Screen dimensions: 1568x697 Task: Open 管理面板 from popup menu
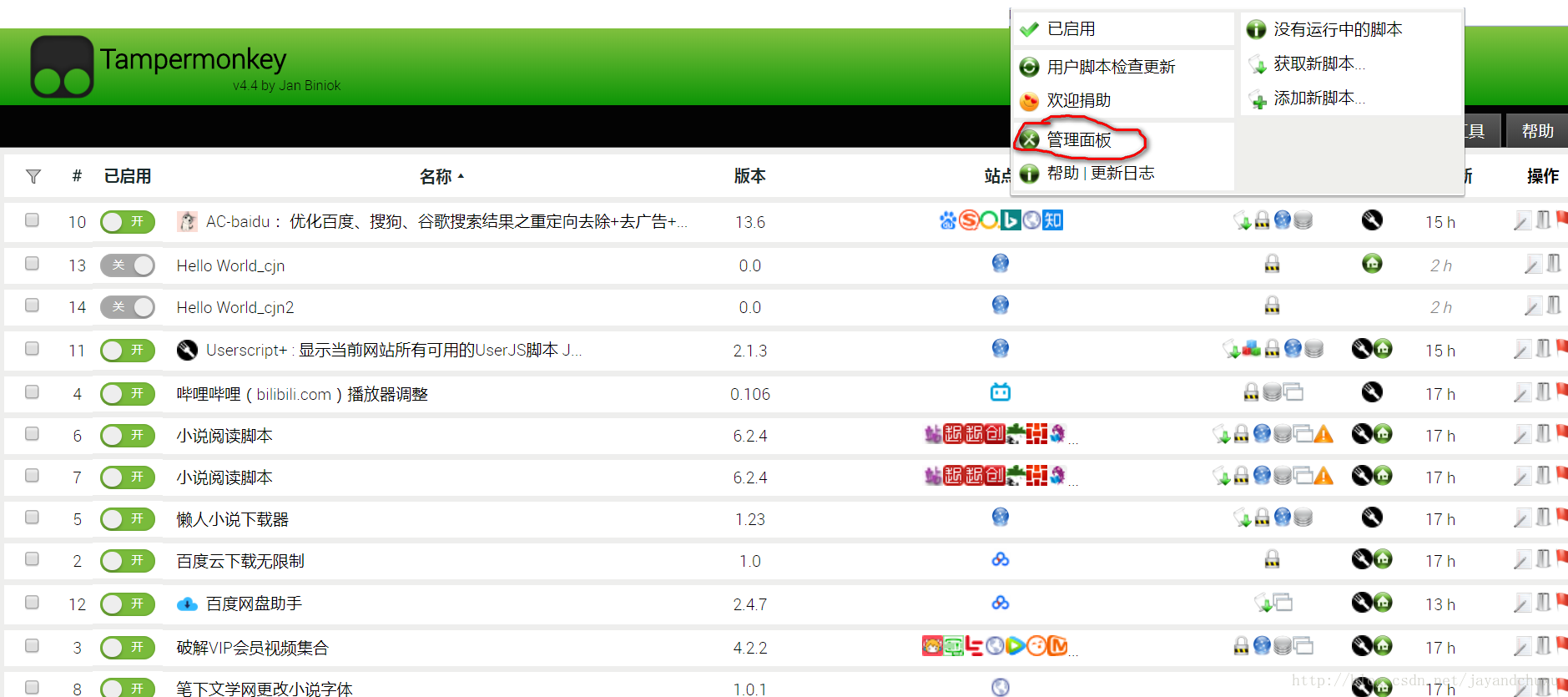1079,139
